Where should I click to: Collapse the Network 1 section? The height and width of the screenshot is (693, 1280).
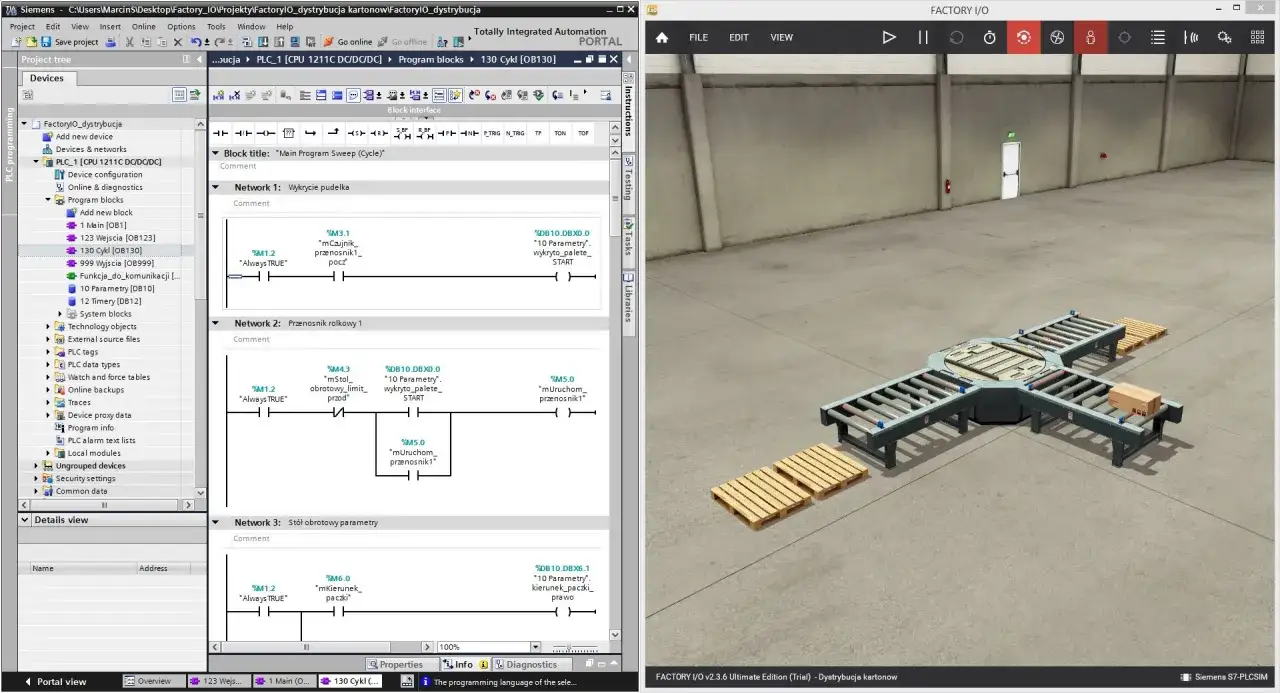215,187
